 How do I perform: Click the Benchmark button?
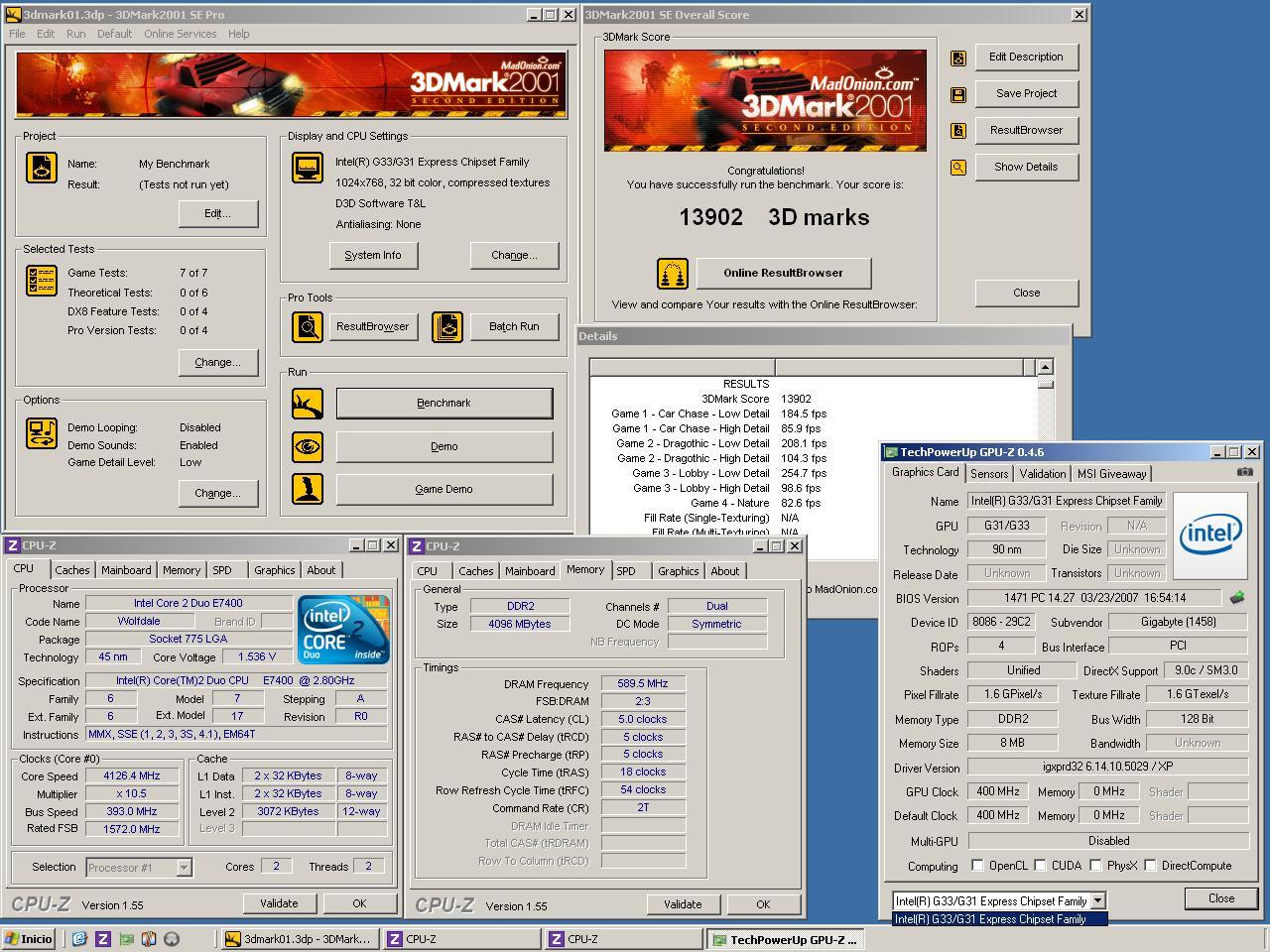pyautogui.click(x=444, y=404)
